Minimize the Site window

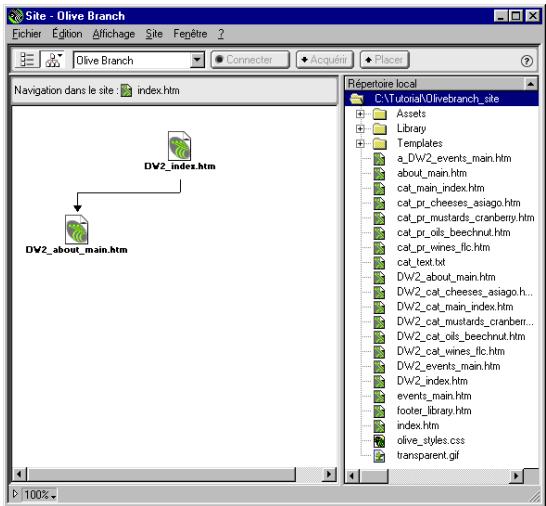[x=501, y=16]
